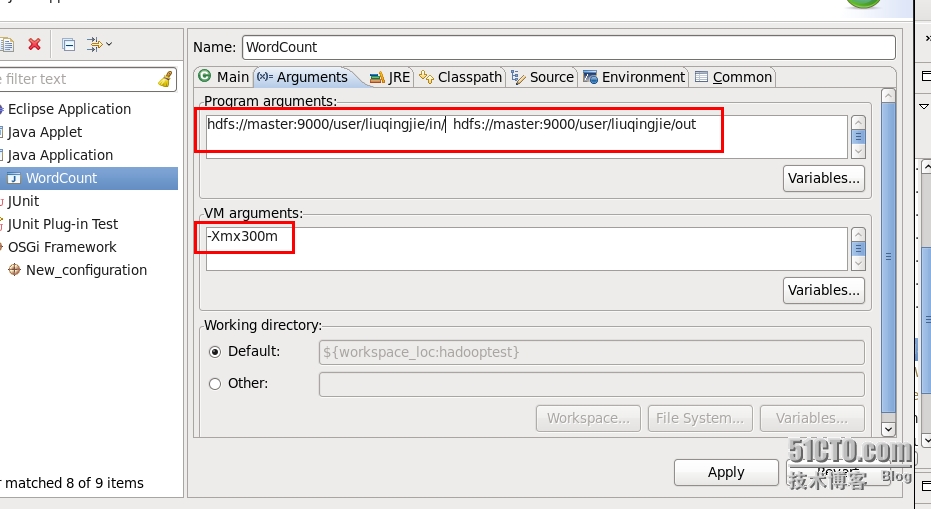Click the File System... button
The image size is (931, 509).
[x=700, y=419]
